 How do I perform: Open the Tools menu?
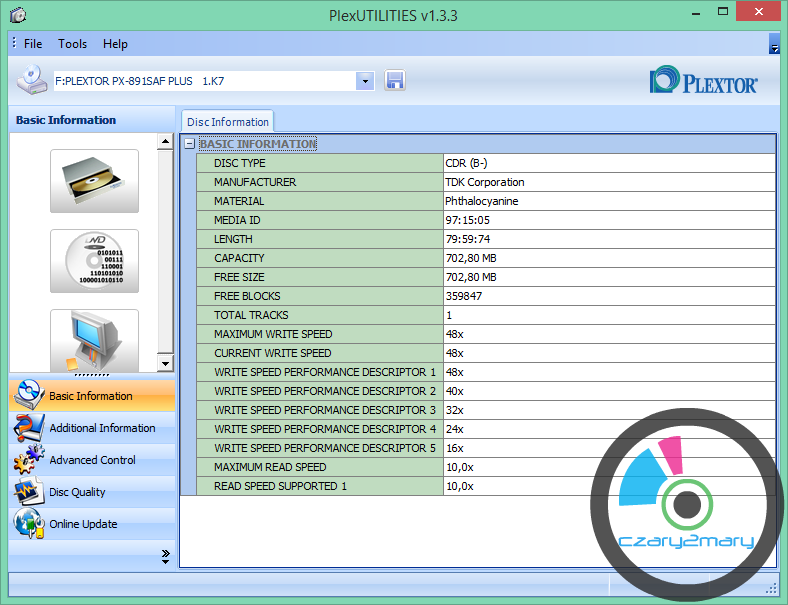click(x=72, y=44)
